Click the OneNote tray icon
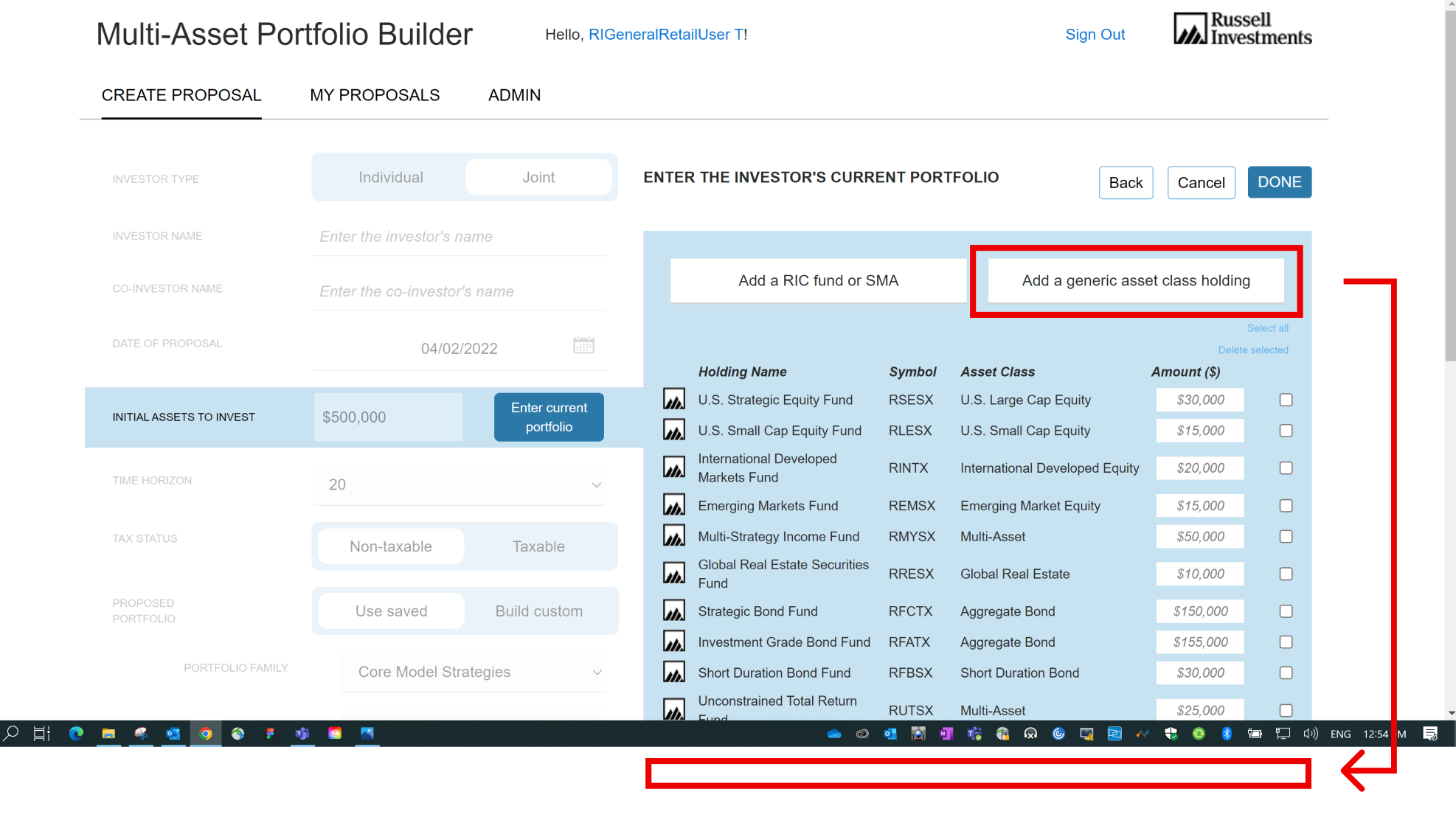 coord(946,734)
